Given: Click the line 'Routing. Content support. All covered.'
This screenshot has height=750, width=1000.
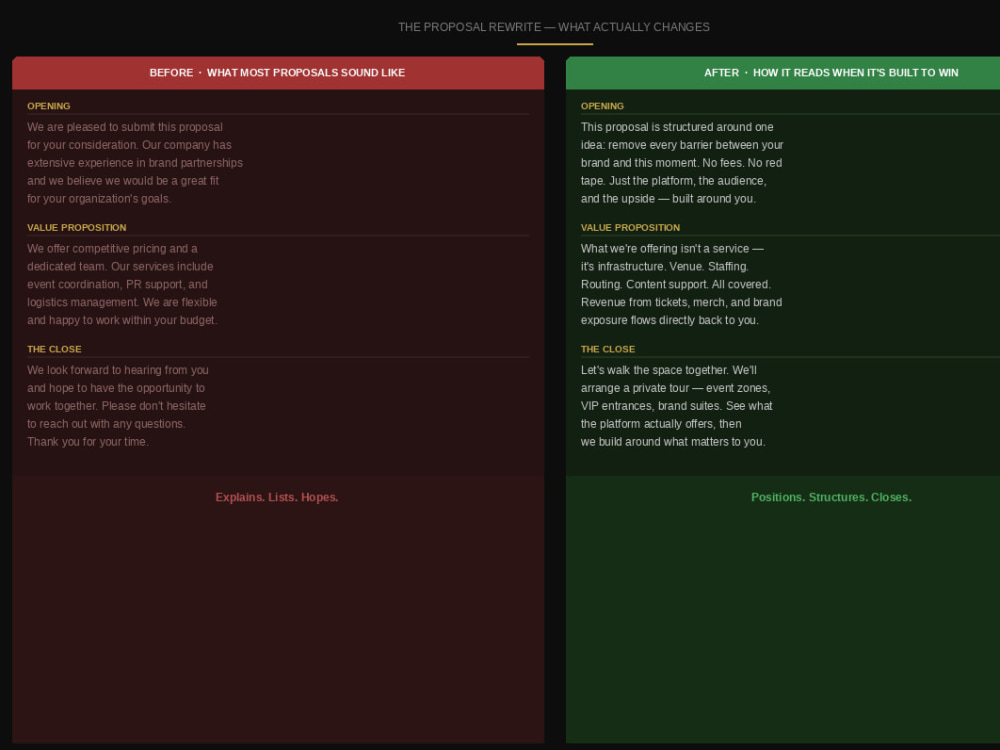Looking at the screenshot, I should pos(675,284).
